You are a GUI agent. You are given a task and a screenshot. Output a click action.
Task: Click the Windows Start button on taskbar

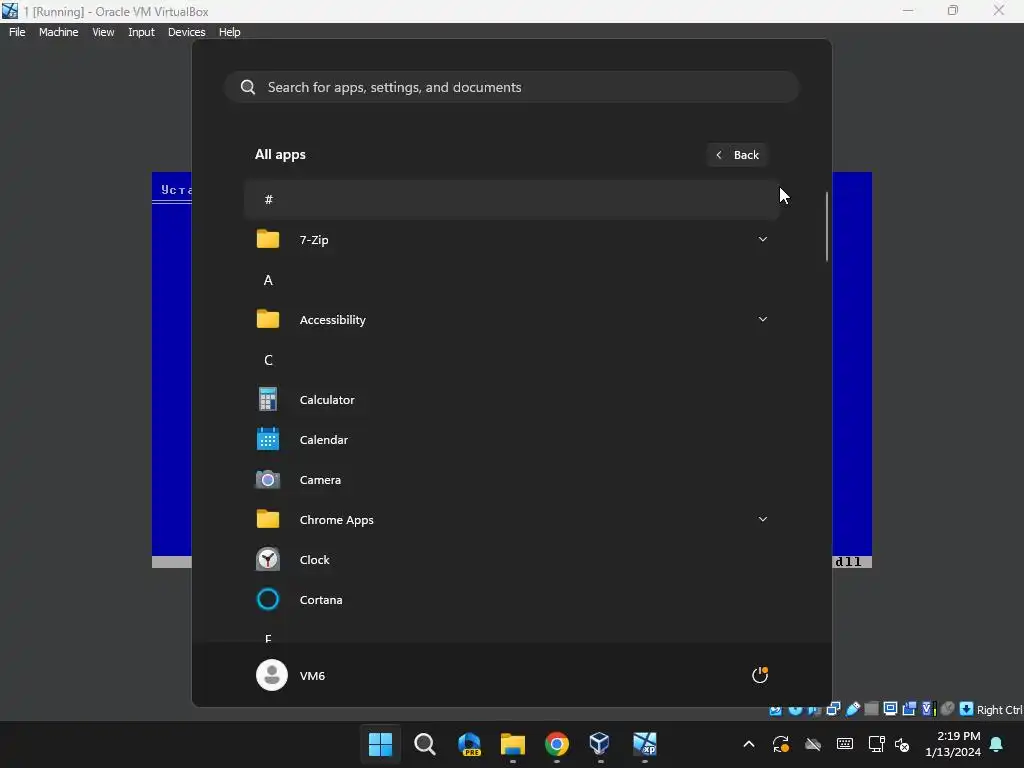[380, 744]
